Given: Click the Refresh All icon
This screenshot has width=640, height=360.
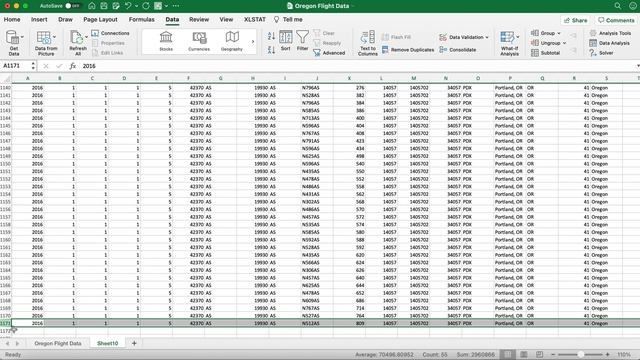Looking at the screenshot, I should (76, 38).
